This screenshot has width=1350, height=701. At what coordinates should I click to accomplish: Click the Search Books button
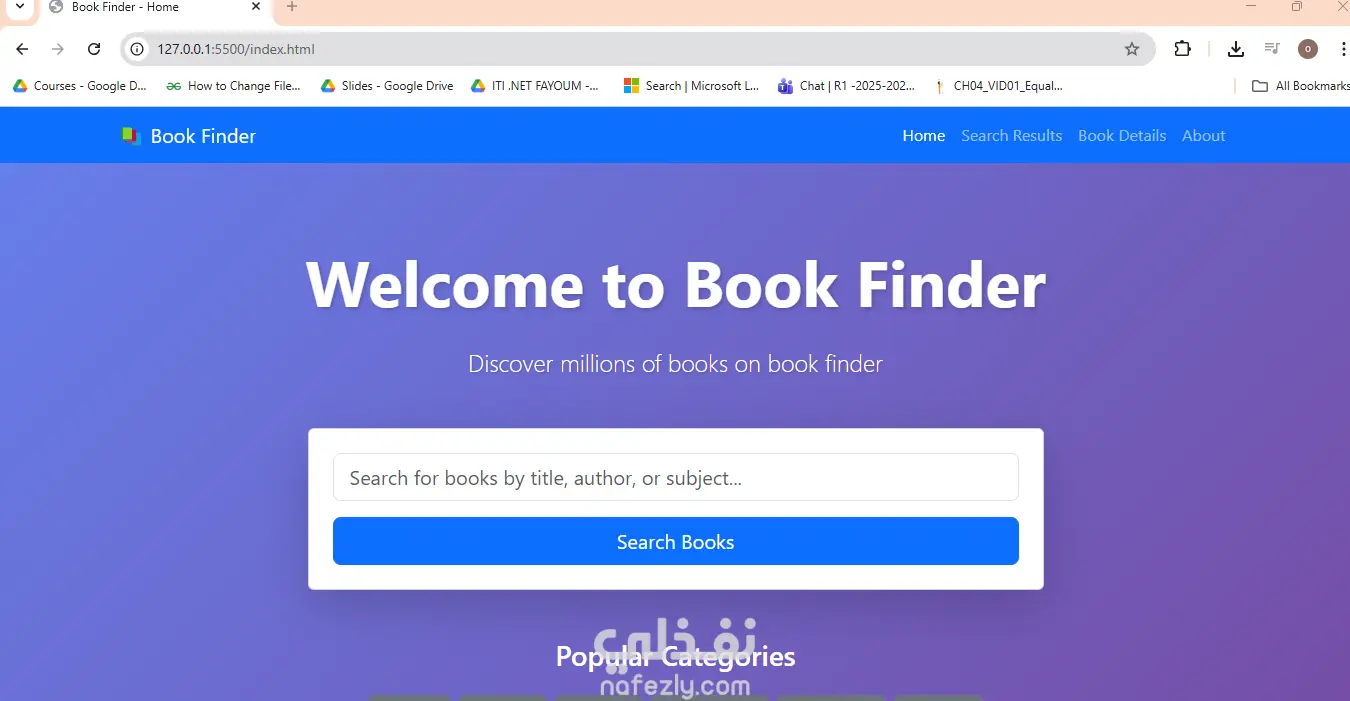[x=676, y=541]
